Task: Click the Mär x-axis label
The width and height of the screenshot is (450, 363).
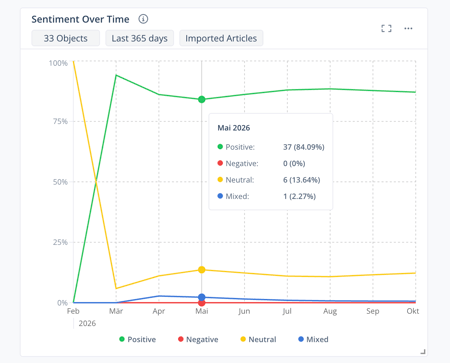Action: coord(116,311)
